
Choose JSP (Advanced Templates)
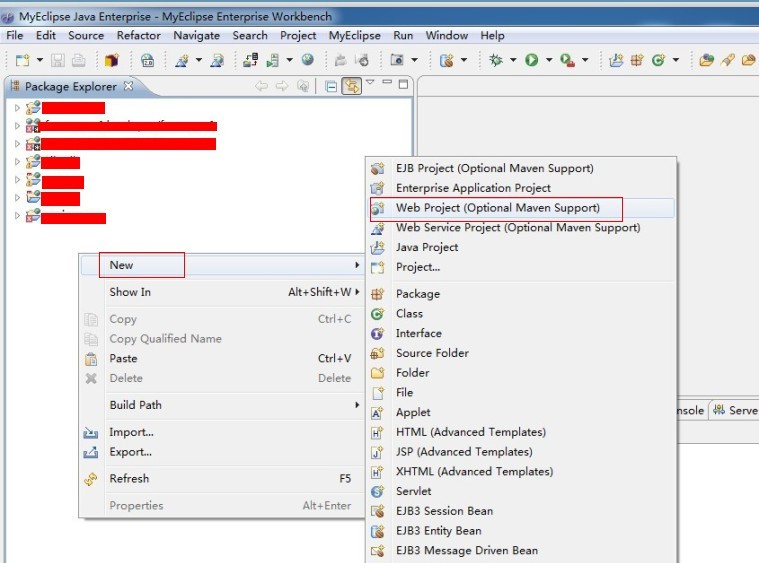(521, 452)
